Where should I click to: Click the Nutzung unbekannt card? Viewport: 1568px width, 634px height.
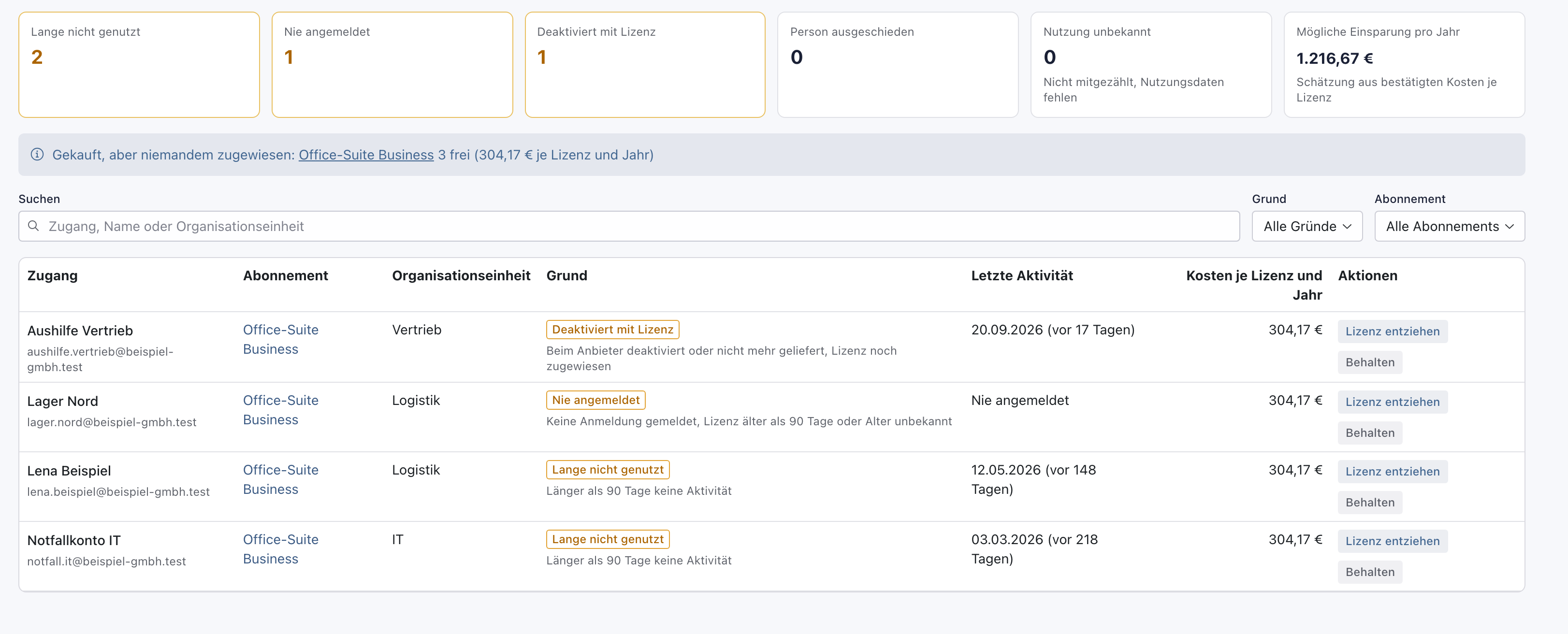coord(1150,64)
